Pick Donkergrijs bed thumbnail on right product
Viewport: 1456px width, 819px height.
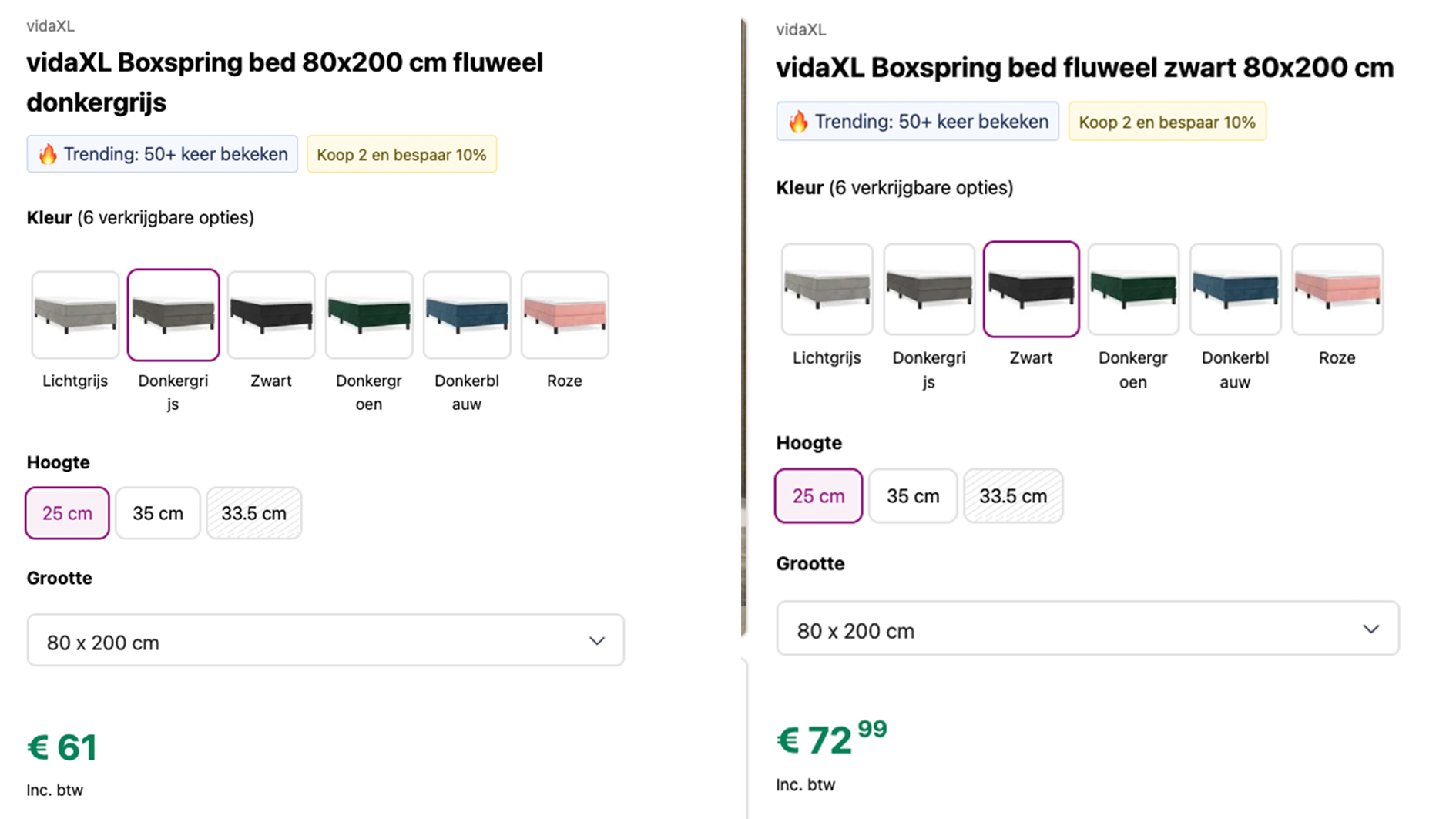929,289
